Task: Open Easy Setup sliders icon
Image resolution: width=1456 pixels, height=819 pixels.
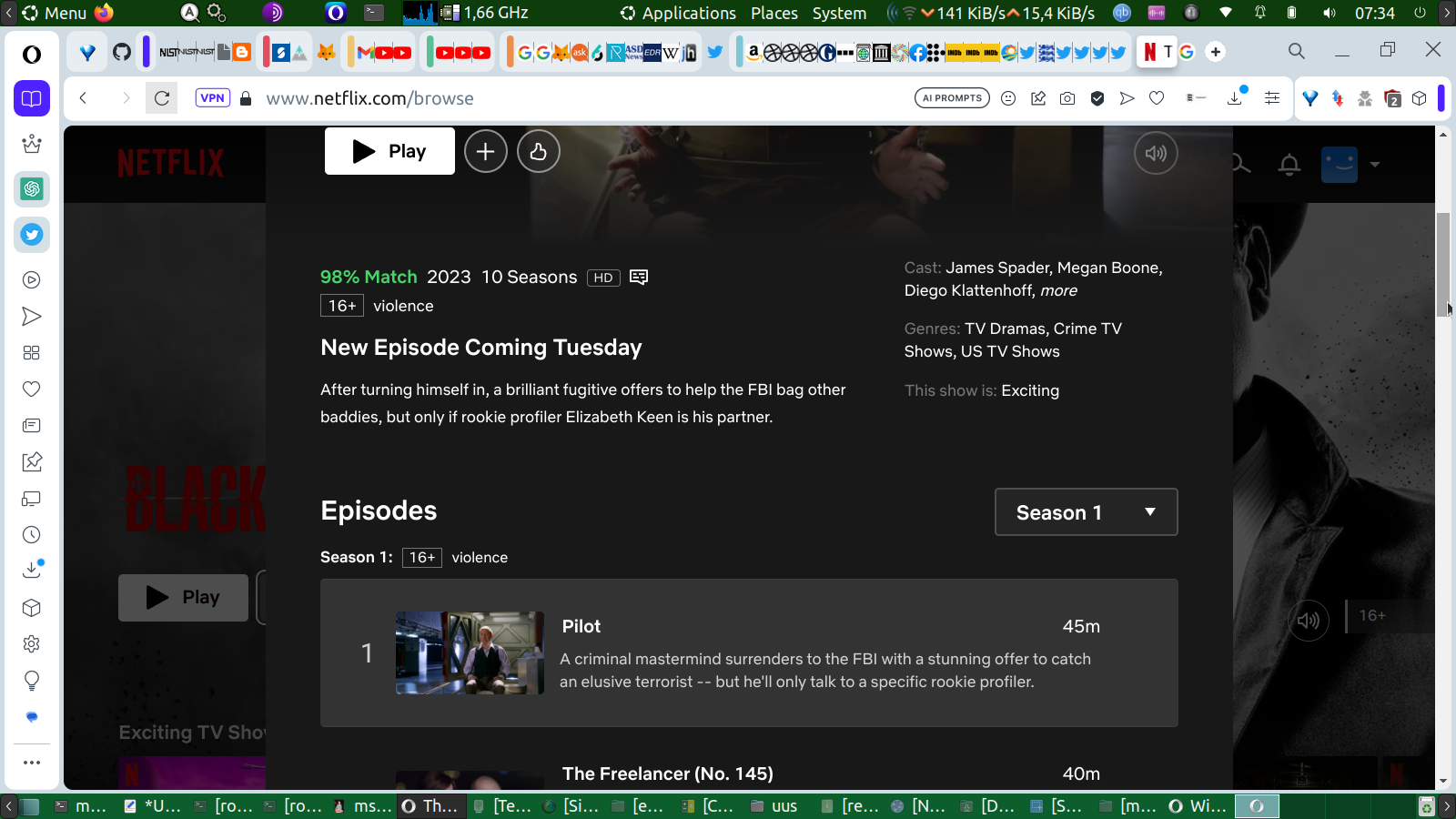Action: click(1272, 98)
